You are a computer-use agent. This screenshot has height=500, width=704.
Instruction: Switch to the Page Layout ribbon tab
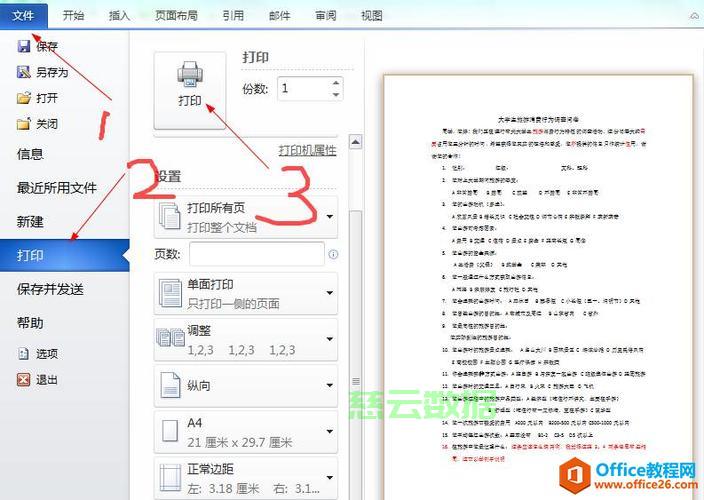pos(176,15)
